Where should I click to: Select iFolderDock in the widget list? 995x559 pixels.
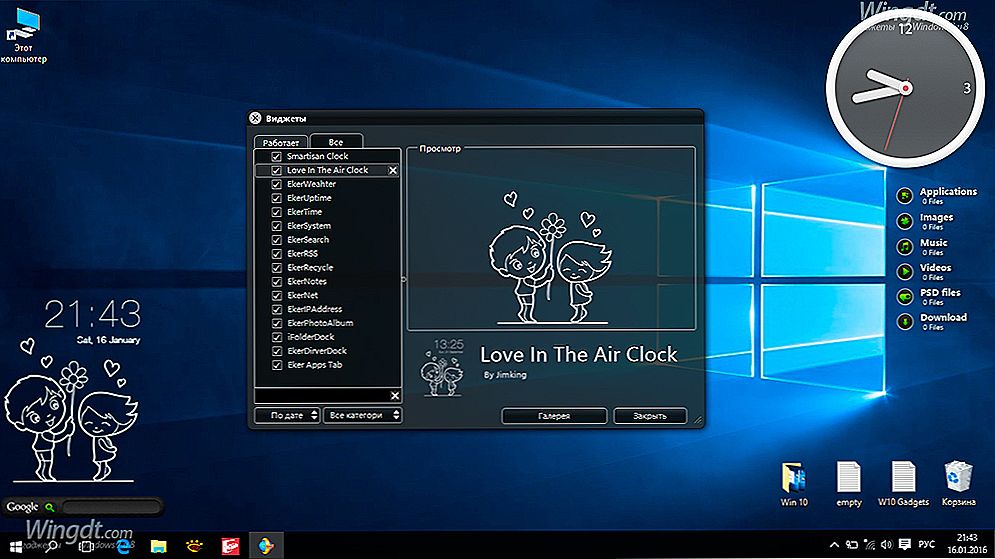coord(327,337)
